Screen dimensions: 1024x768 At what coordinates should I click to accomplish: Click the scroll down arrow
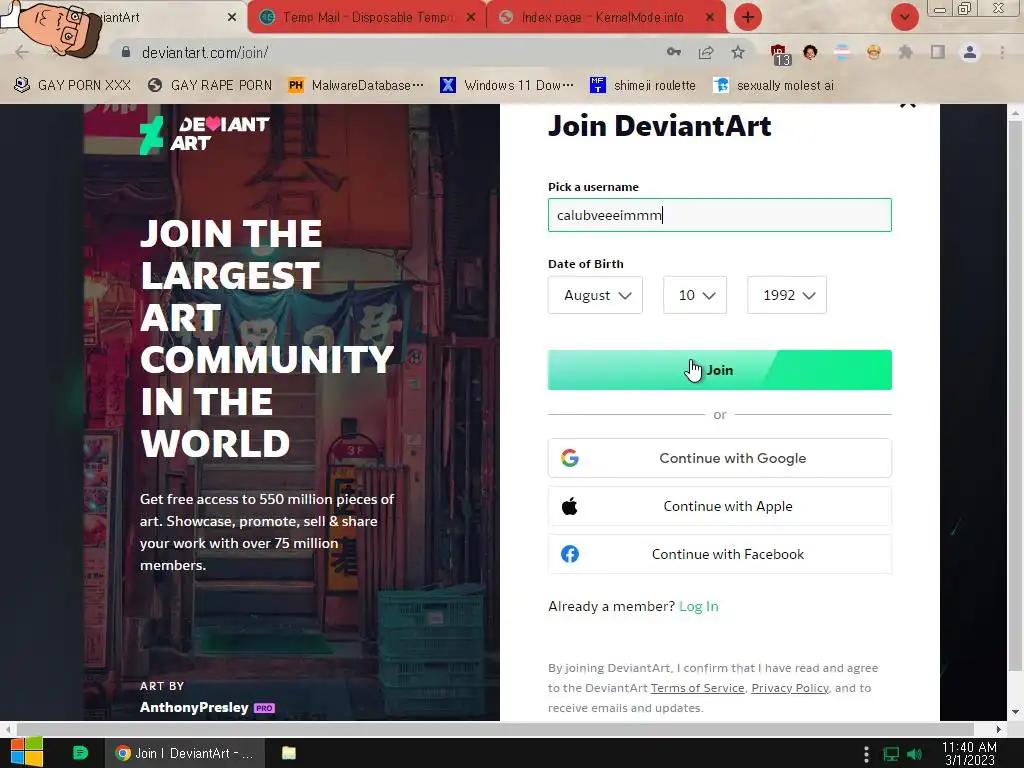1015,712
